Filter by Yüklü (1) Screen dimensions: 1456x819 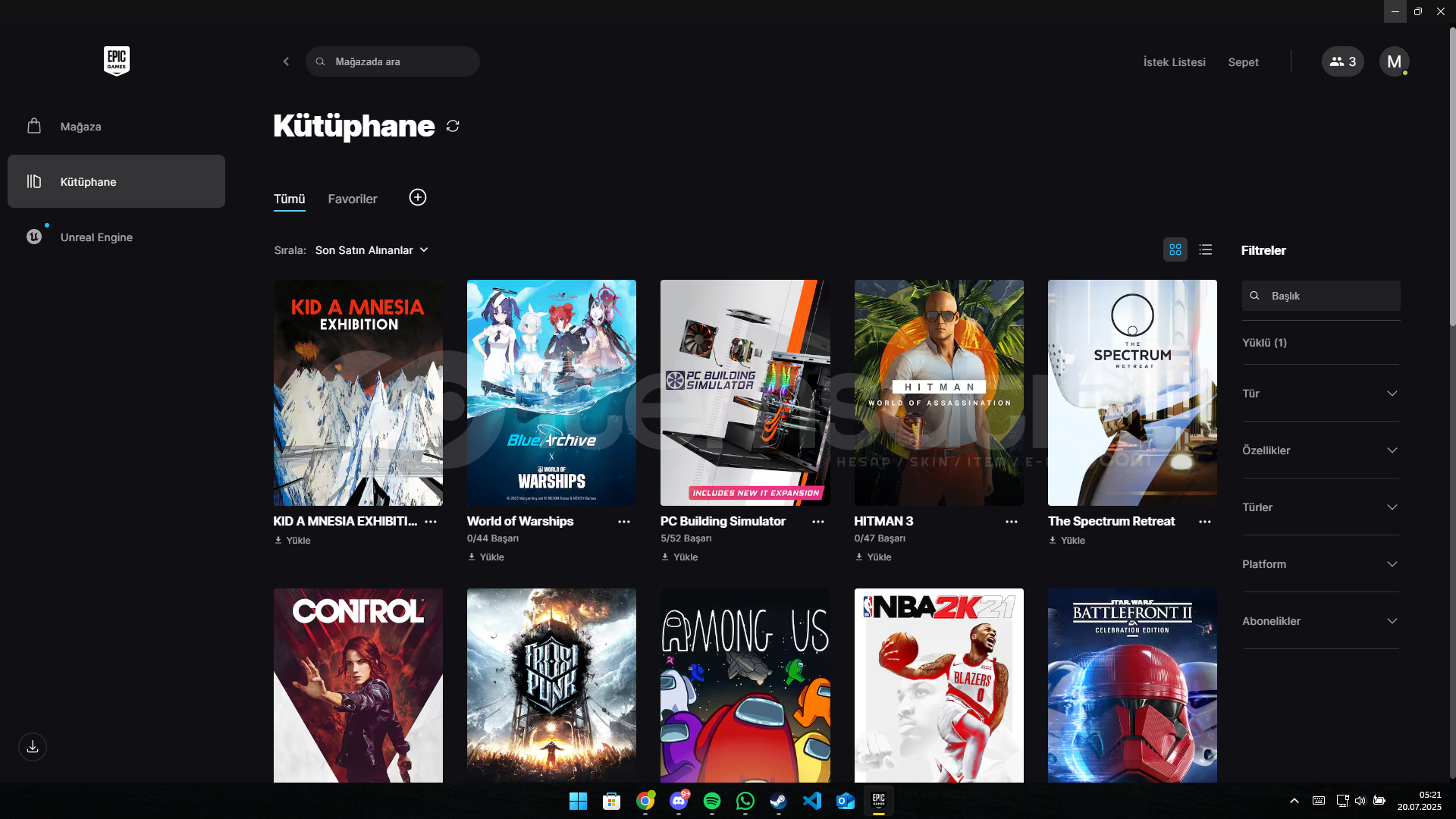[1264, 343]
